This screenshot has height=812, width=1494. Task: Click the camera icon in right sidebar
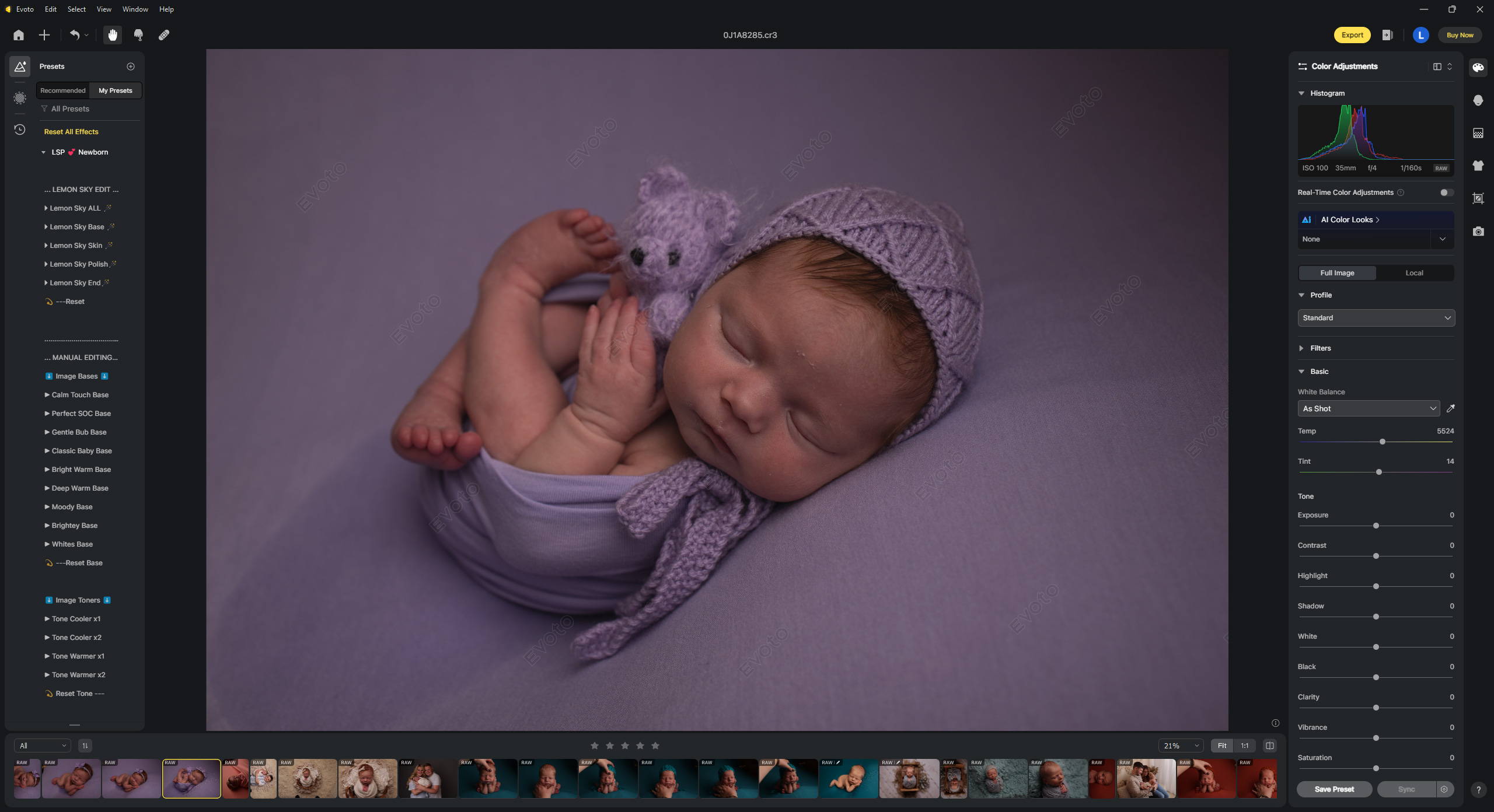(1478, 232)
